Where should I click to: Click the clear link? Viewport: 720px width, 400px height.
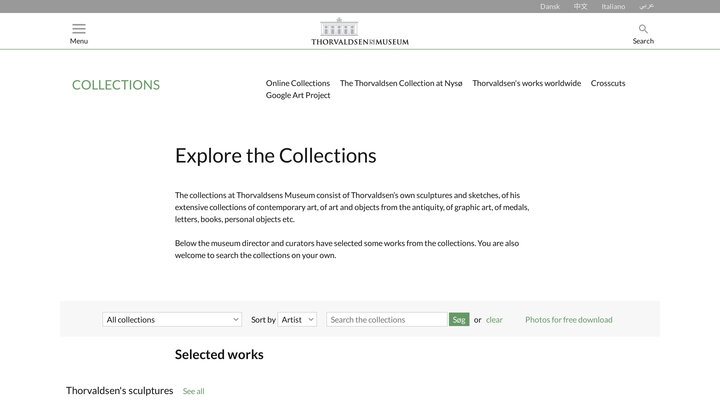tap(494, 320)
